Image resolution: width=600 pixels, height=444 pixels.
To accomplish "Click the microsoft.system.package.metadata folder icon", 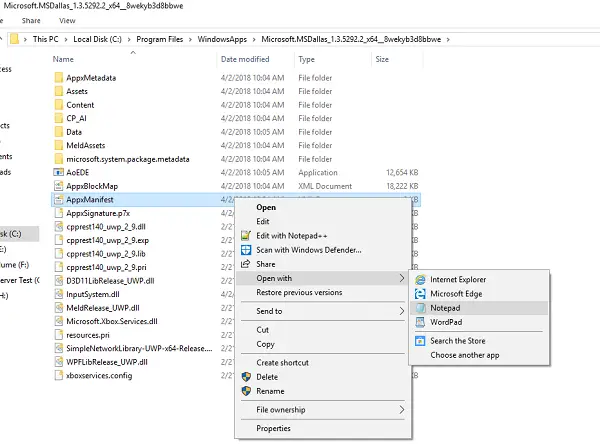I will pyautogui.click(x=59, y=159).
